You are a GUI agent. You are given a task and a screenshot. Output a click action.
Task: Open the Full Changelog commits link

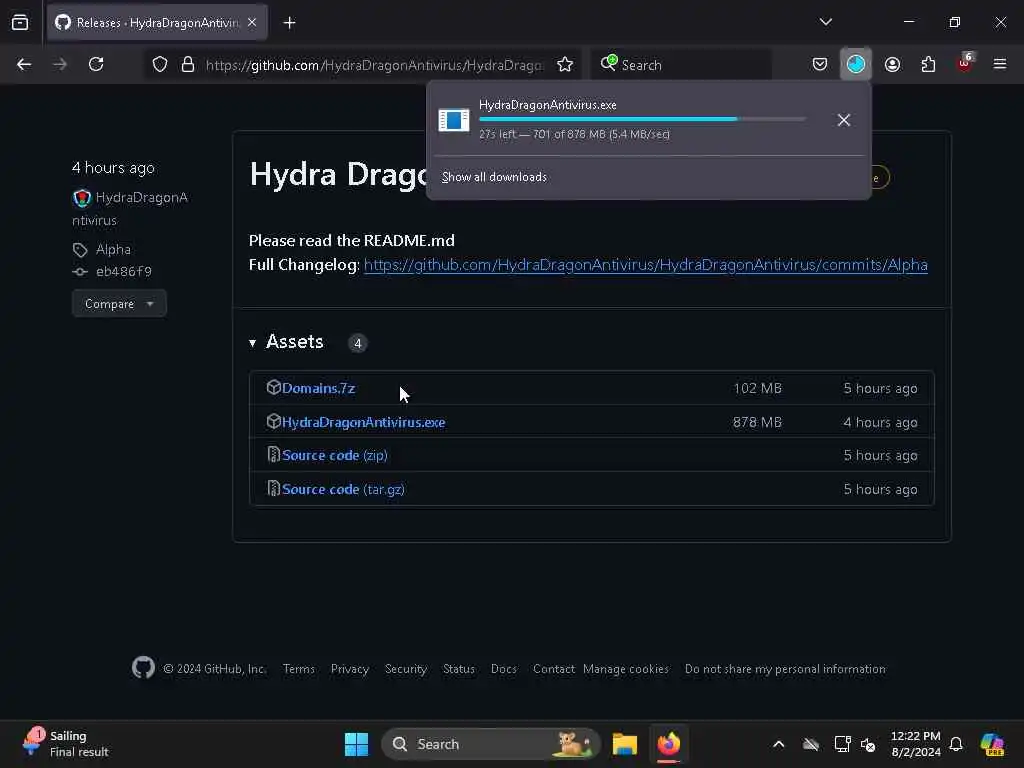645,264
